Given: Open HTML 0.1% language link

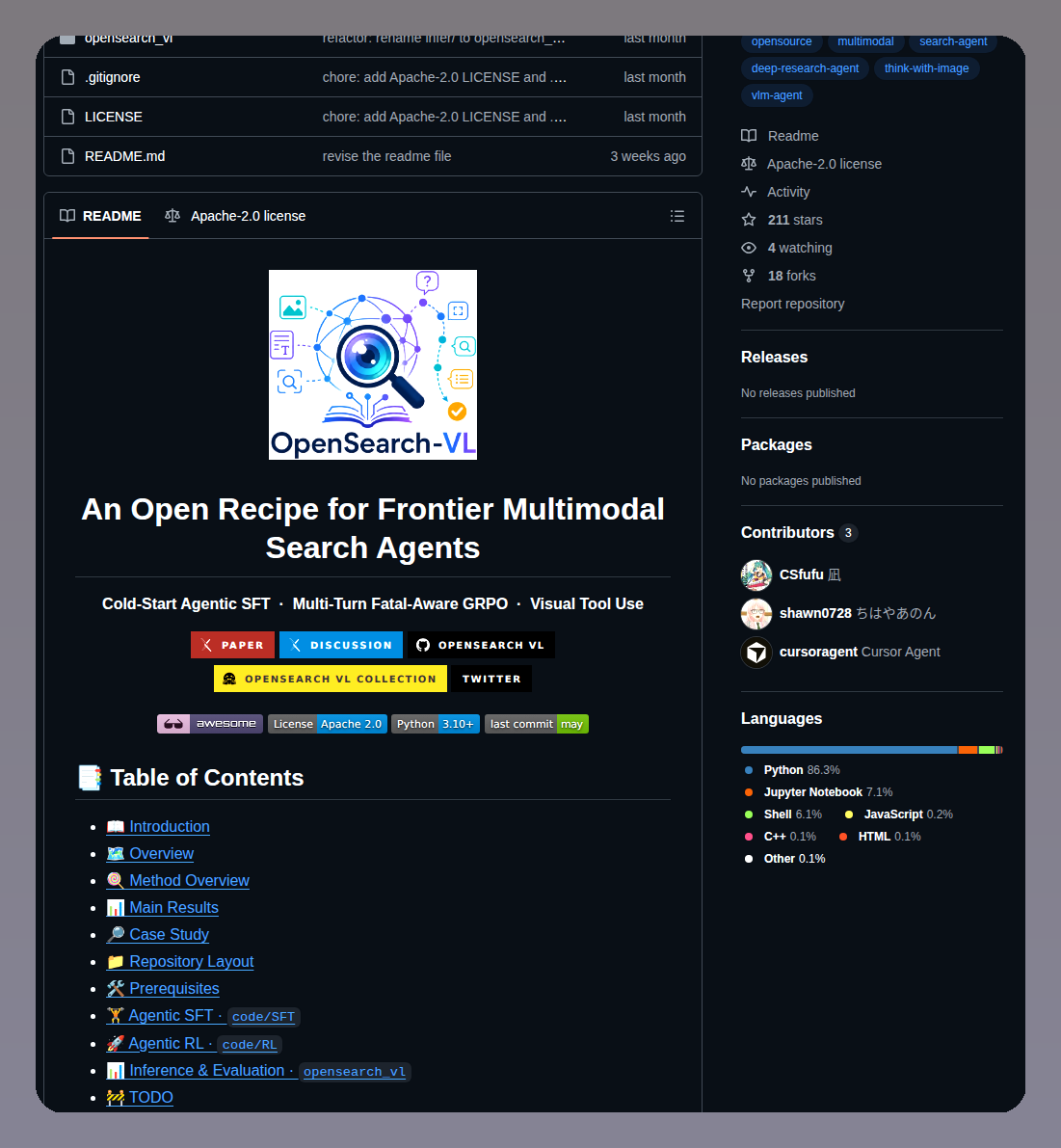Looking at the screenshot, I should tap(880, 836).
